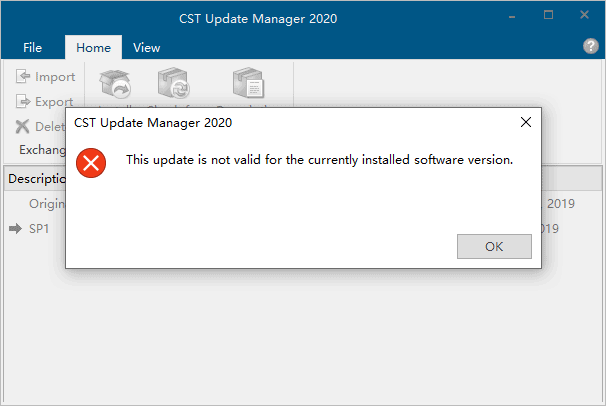The width and height of the screenshot is (606, 406).
Task: Maximize the CST Update Manager window
Action: [548, 15]
